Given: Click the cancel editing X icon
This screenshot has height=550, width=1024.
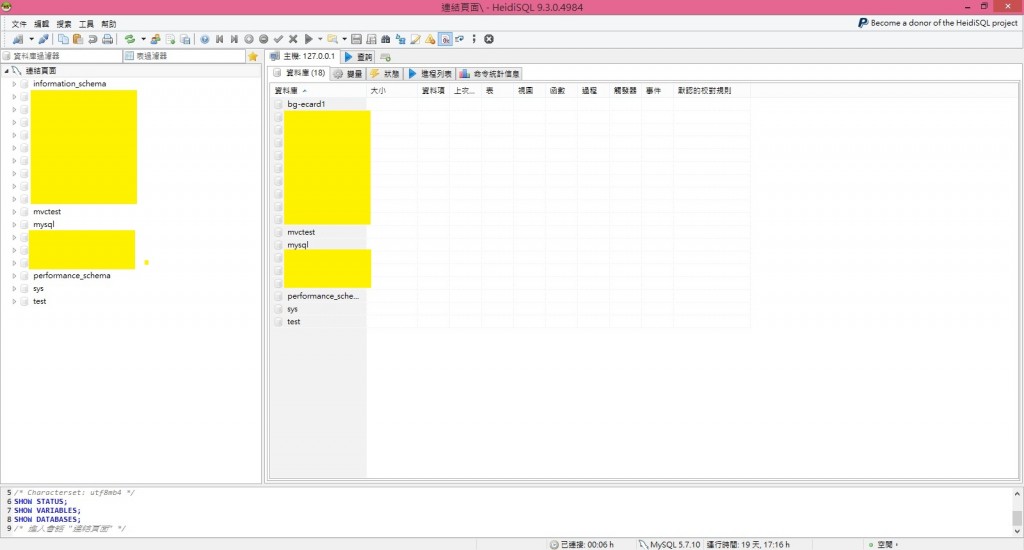Looking at the screenshot, I should click(x=293, y=39).
